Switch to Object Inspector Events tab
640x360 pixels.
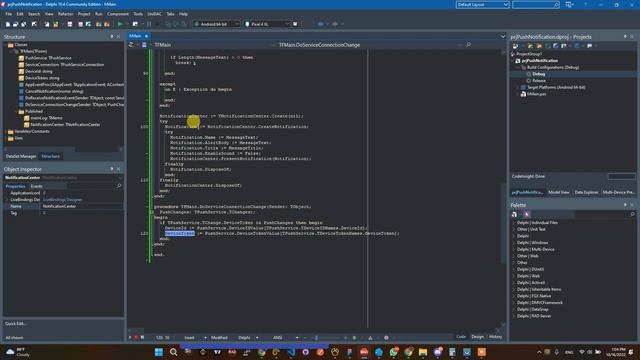tap(36, 186)
